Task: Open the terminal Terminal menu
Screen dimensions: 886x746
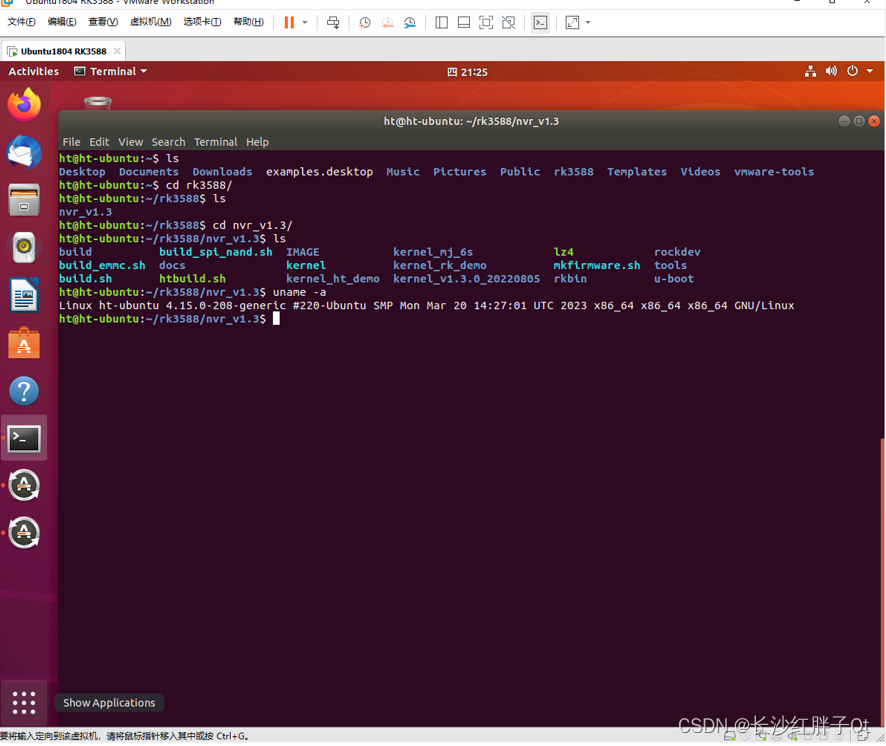Action: click(216, 142)
